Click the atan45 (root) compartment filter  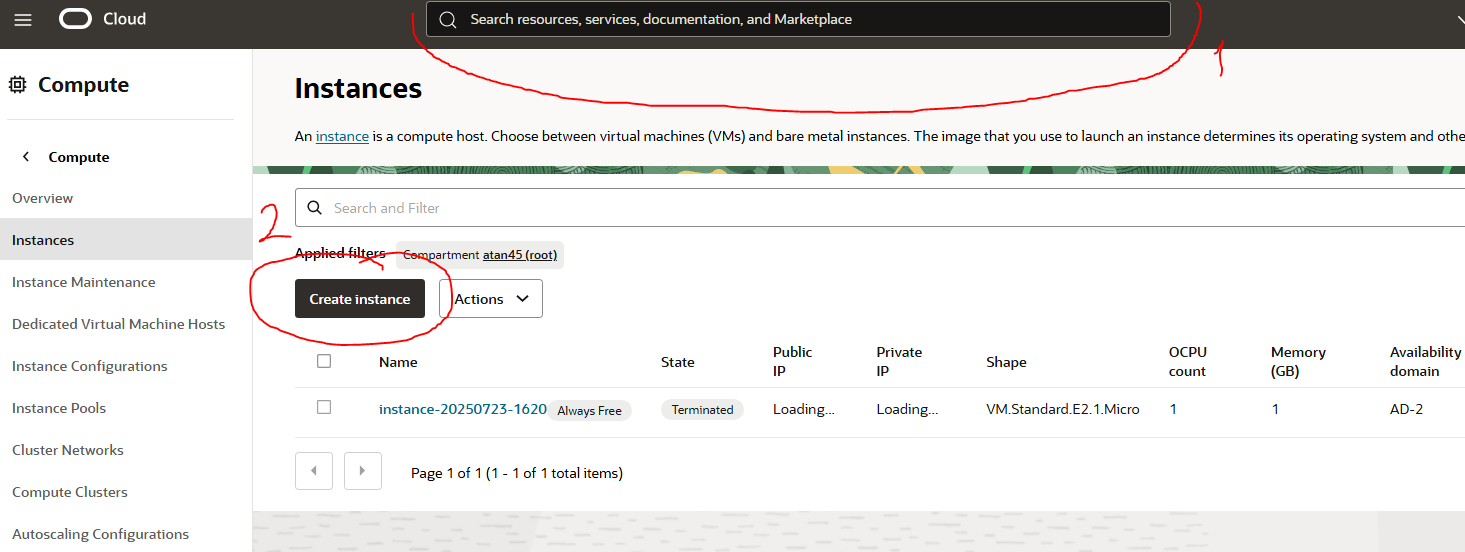519,255
